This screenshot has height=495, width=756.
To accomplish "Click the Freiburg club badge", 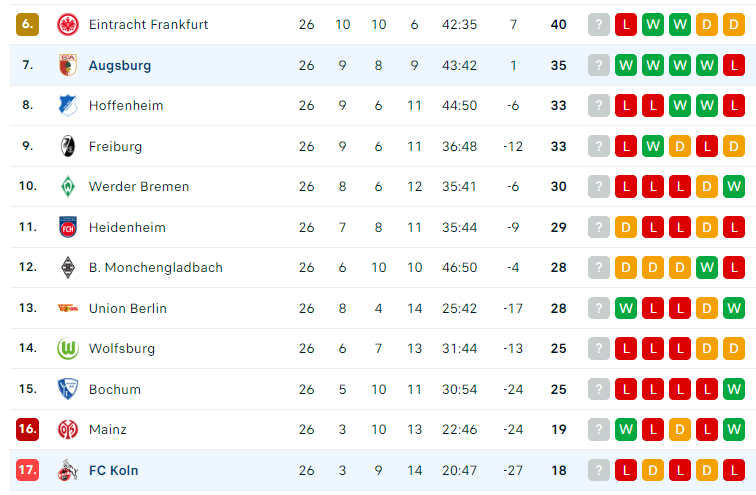I will click(68, 146).
